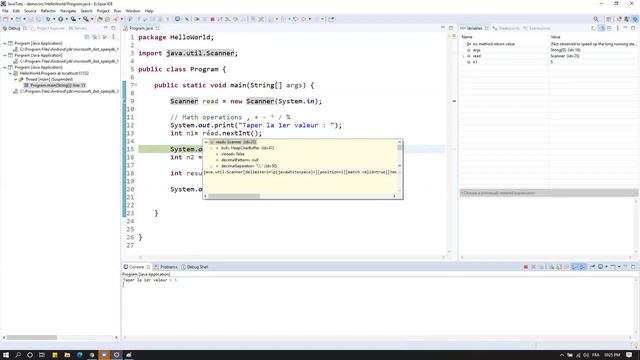Select the args variable row
Viewport: 640px width, 360px height.
click(x=548, y=50)
